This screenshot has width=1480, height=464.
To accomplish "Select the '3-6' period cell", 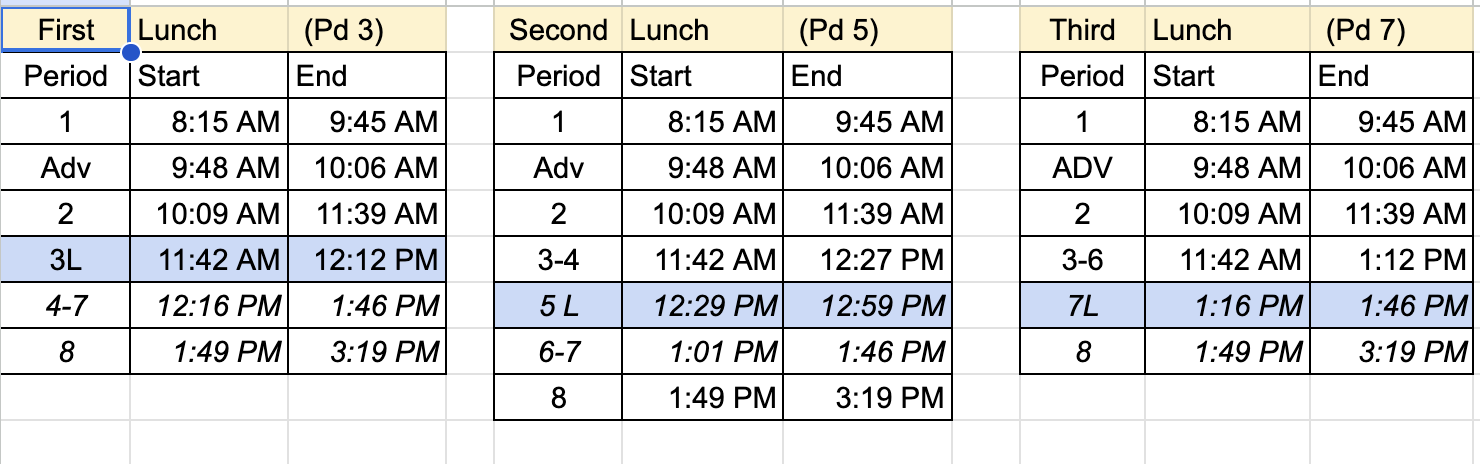I will [1082, 260].
